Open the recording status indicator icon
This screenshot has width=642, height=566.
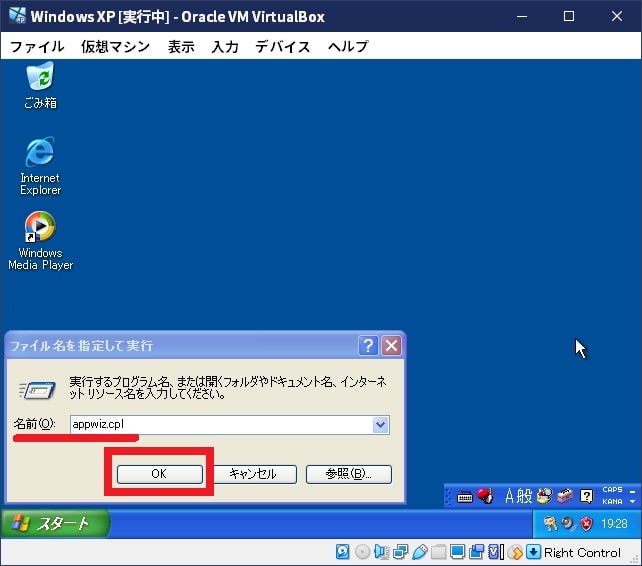pos(476,552)
